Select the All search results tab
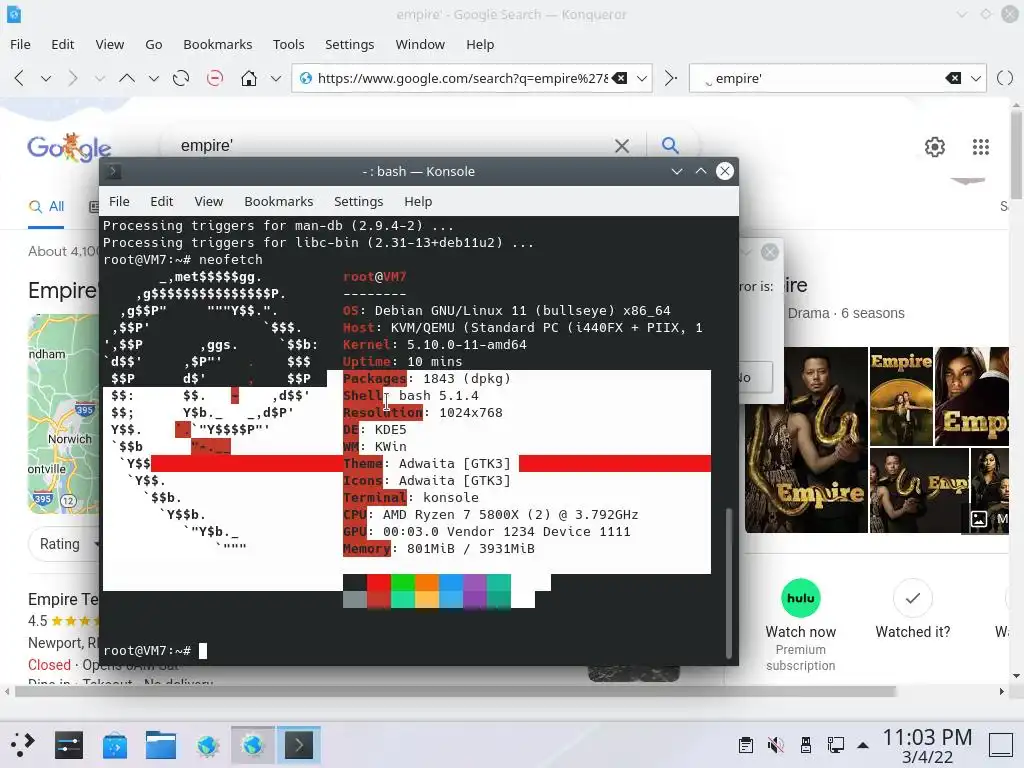The image size is (1024, 768). pyautogui.click(x=46, y=207)
